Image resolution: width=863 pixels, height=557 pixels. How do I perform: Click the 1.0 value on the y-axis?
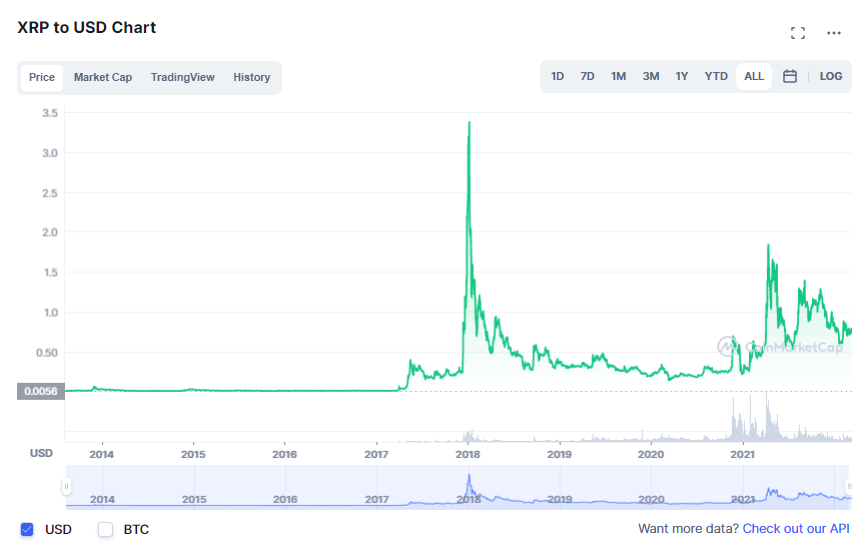(51, 313)
